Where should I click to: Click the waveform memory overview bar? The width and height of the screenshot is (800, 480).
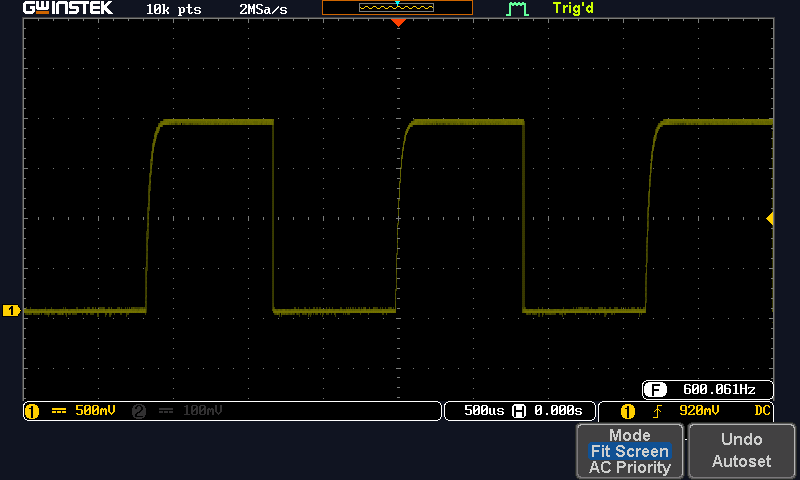click(x=397, y=8)
